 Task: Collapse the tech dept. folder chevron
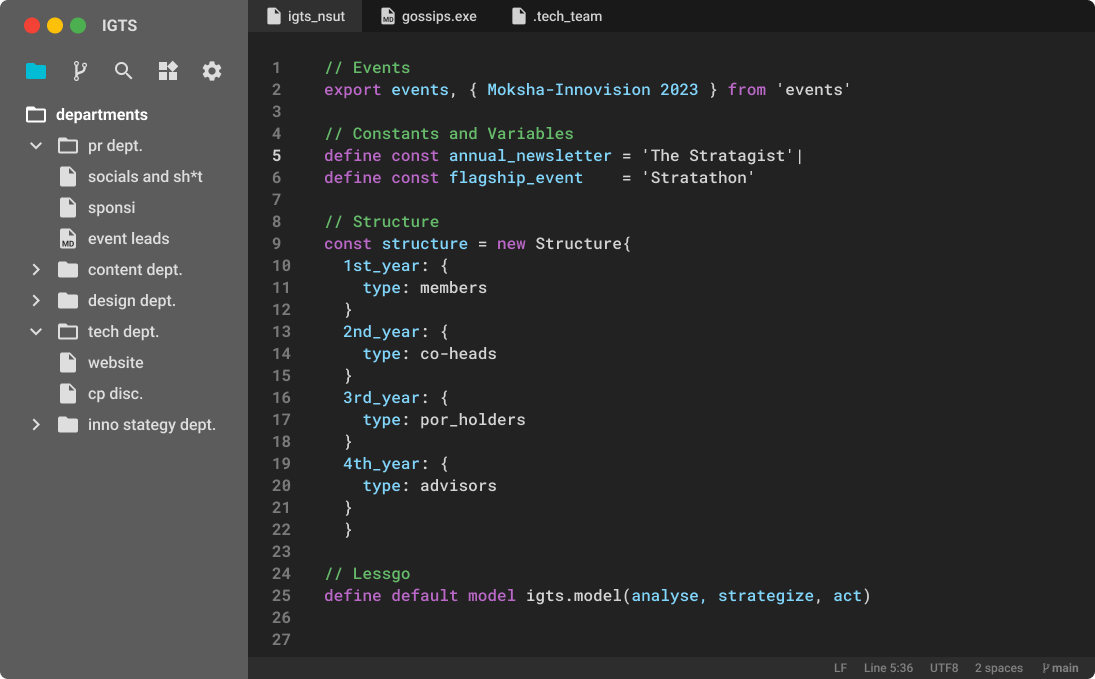click(36, 331)
